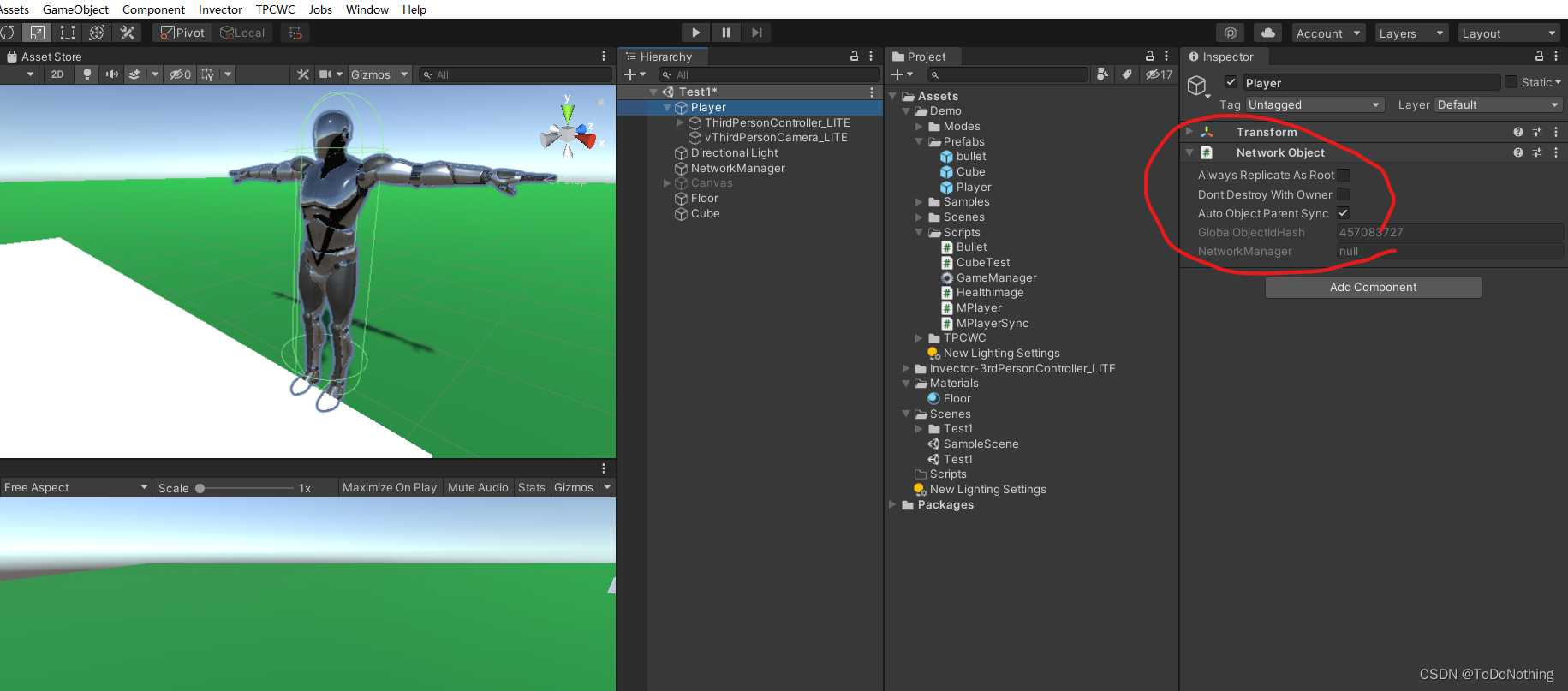Viewport: 1568px width, 691px height.
Task: Open GameObject menu
Action: 75,9
